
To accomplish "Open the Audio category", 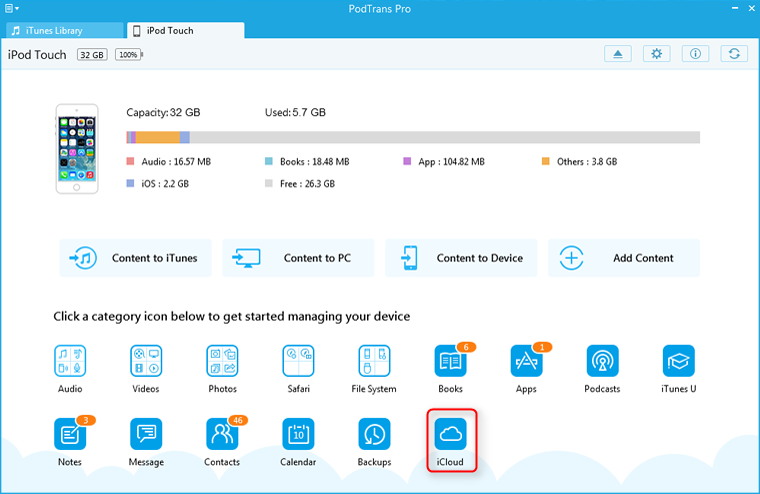I will [x=70, y=361].
